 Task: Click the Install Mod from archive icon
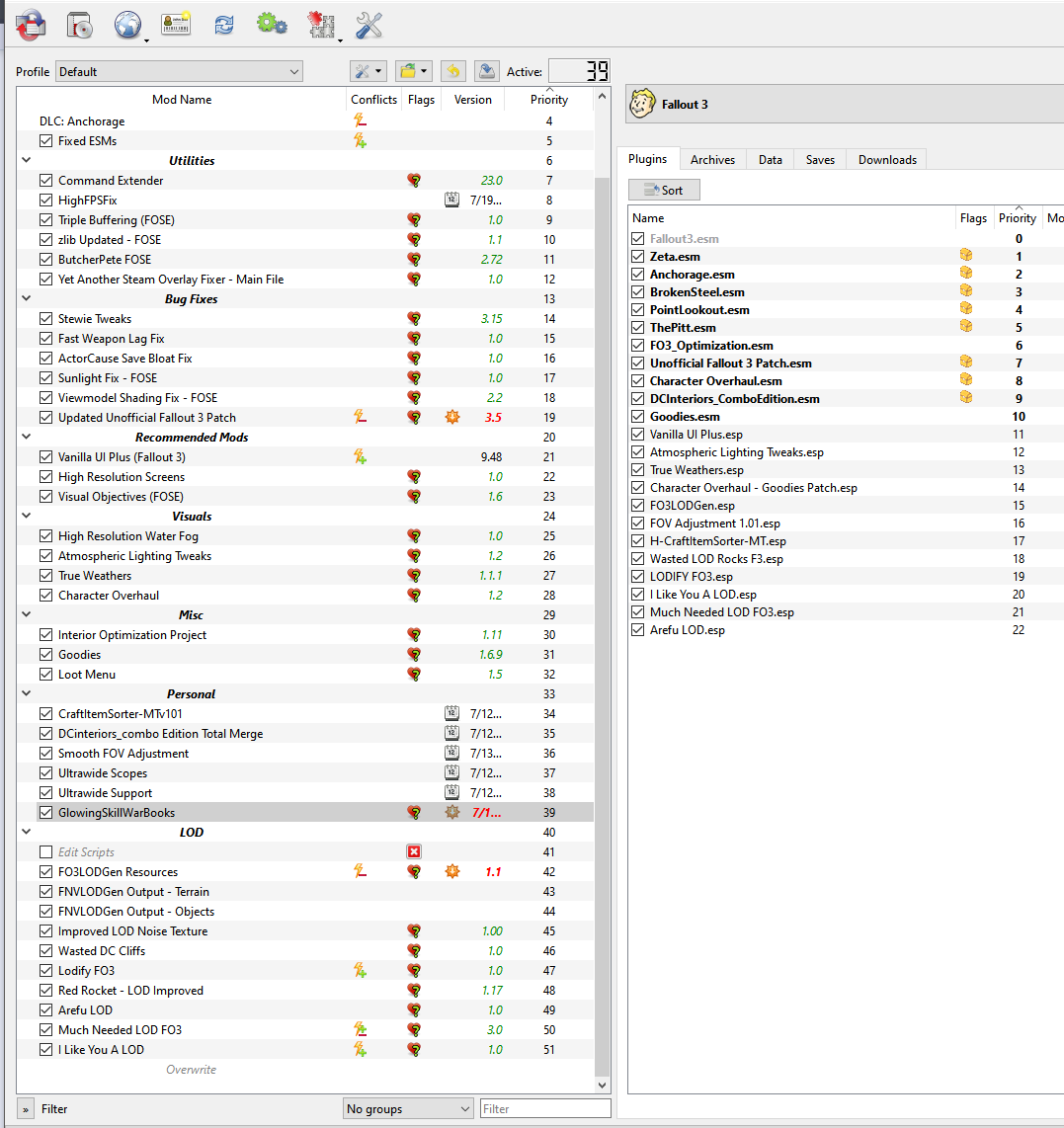(x=31, y=25)
